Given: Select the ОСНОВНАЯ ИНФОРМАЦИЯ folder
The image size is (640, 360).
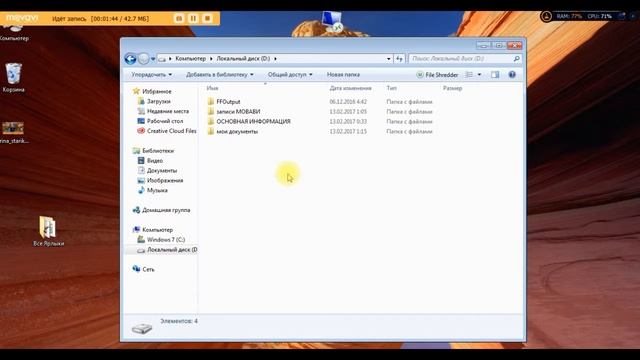Looking at the screenshot, I should click(x=253, y=122).
